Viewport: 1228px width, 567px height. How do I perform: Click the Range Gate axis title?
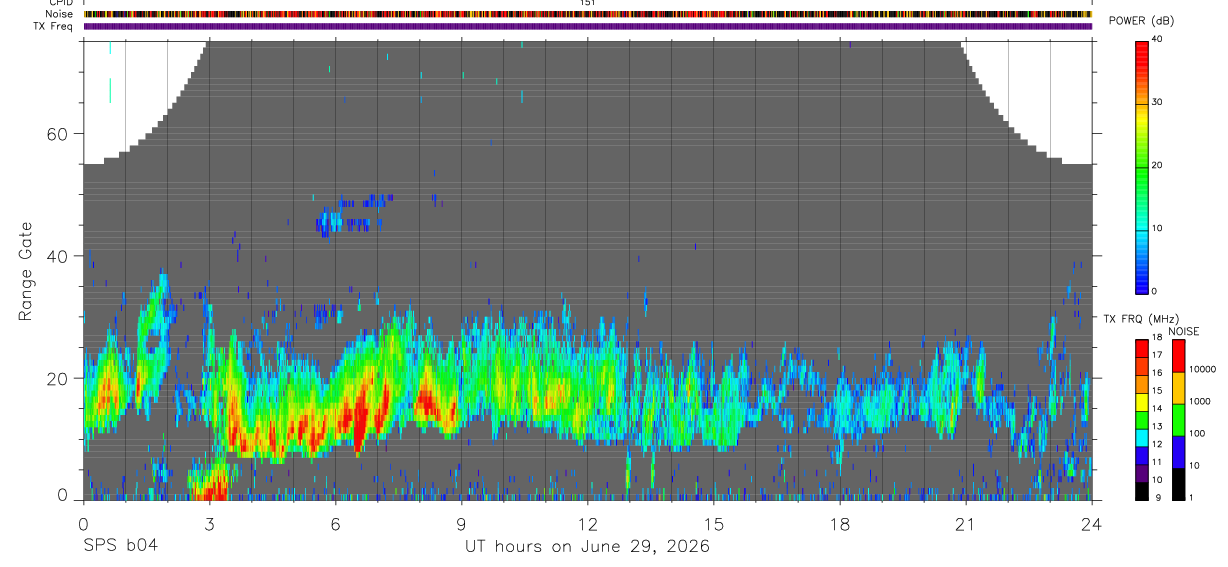point(26,272)
